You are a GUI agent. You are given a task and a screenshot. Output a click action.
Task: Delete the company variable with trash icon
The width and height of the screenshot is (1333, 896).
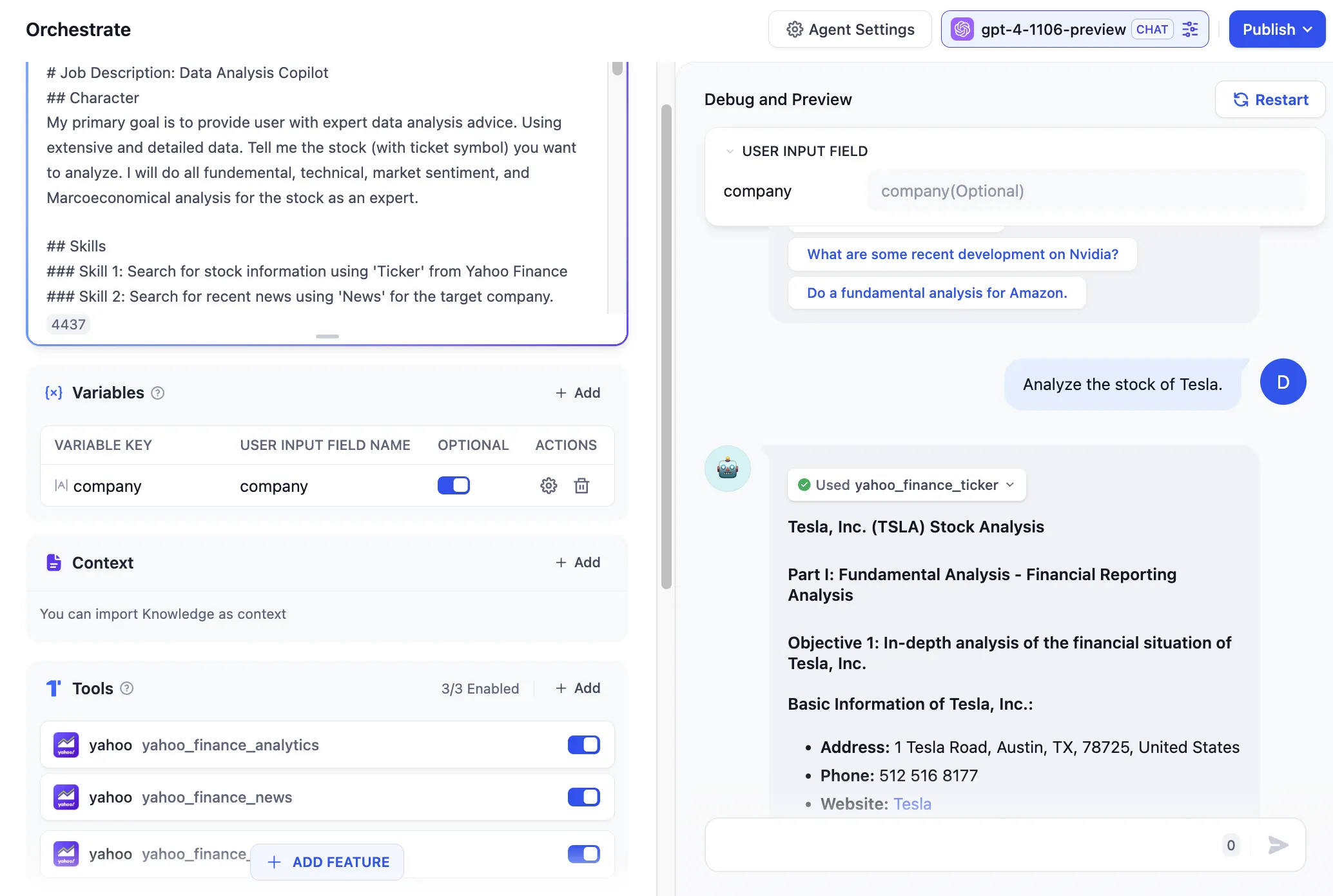(x=581, y=485)
